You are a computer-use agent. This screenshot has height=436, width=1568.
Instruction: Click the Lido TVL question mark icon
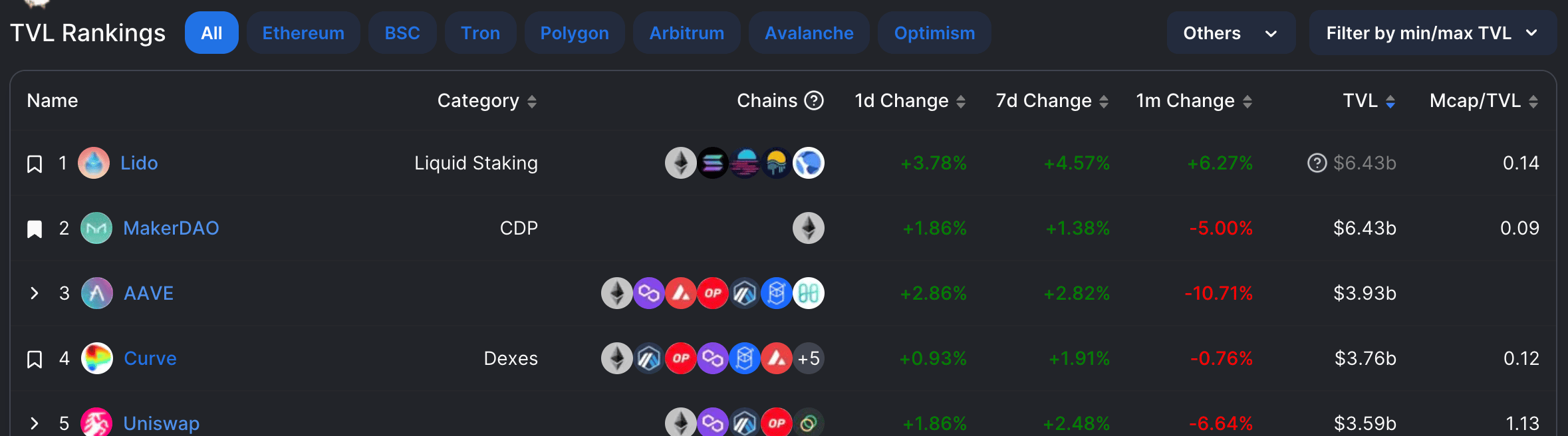1317,163
